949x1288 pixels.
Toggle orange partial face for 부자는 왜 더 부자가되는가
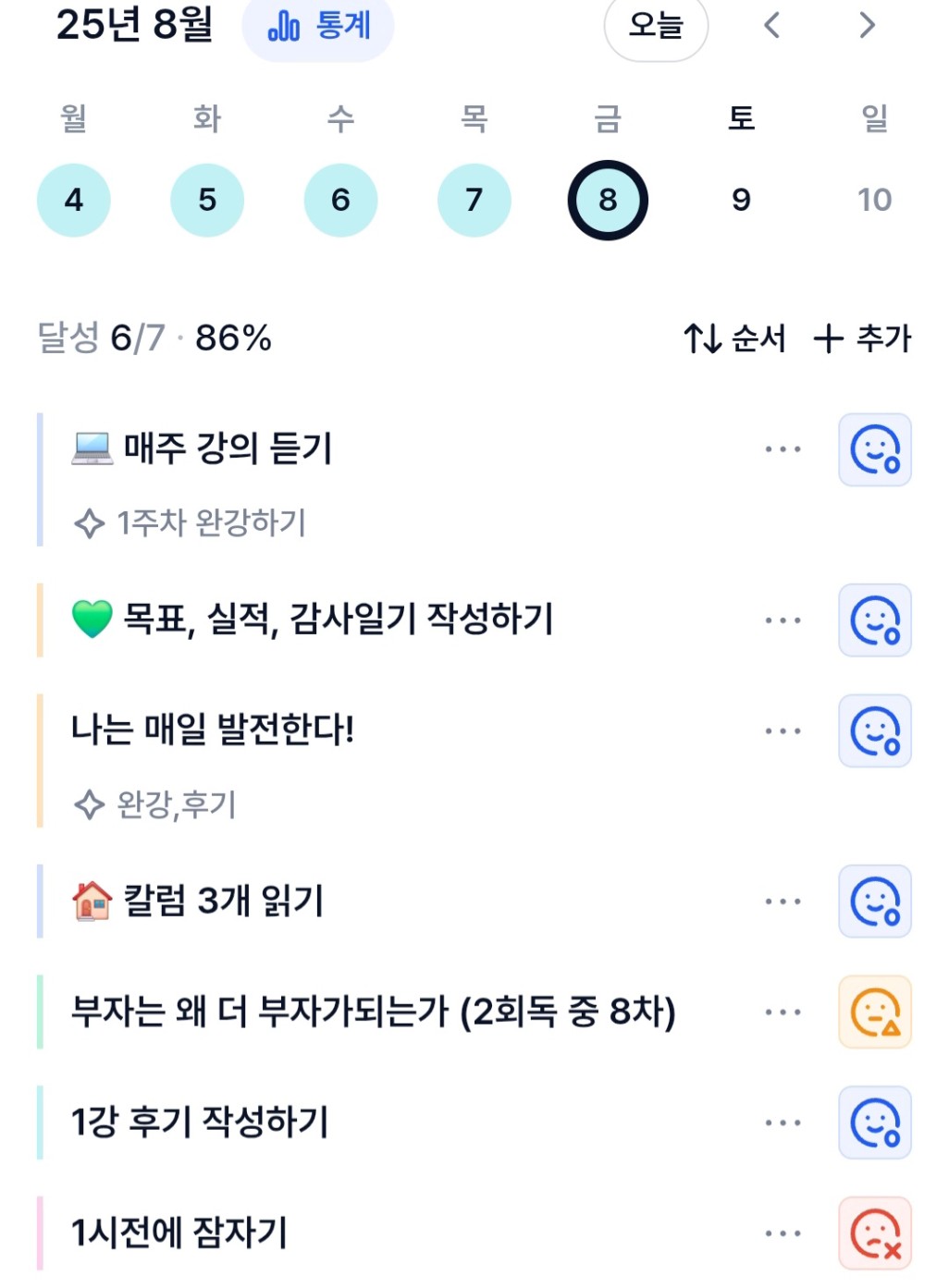point(875,1012)
